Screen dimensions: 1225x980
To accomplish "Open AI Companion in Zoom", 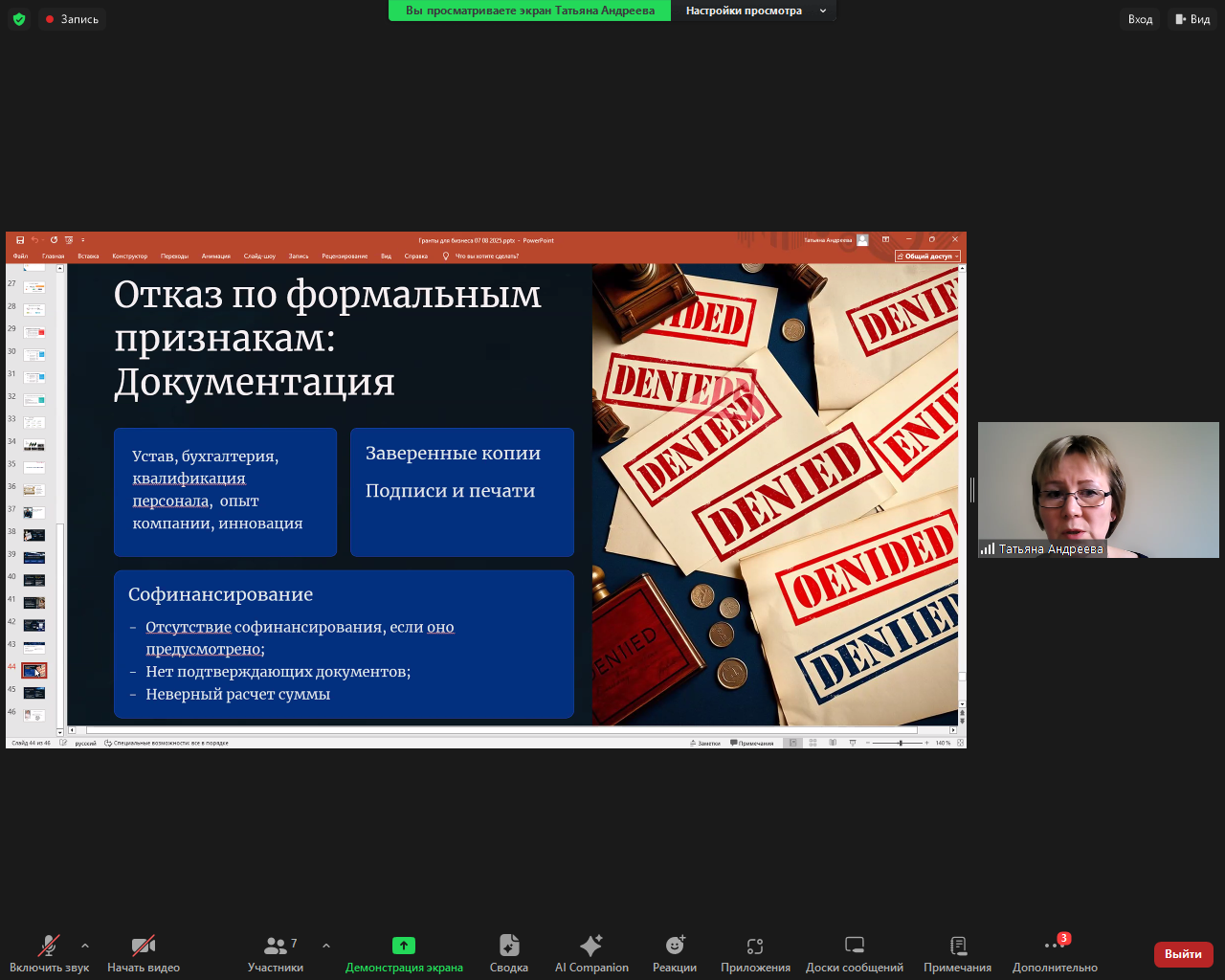I will (x=590, y=952).
